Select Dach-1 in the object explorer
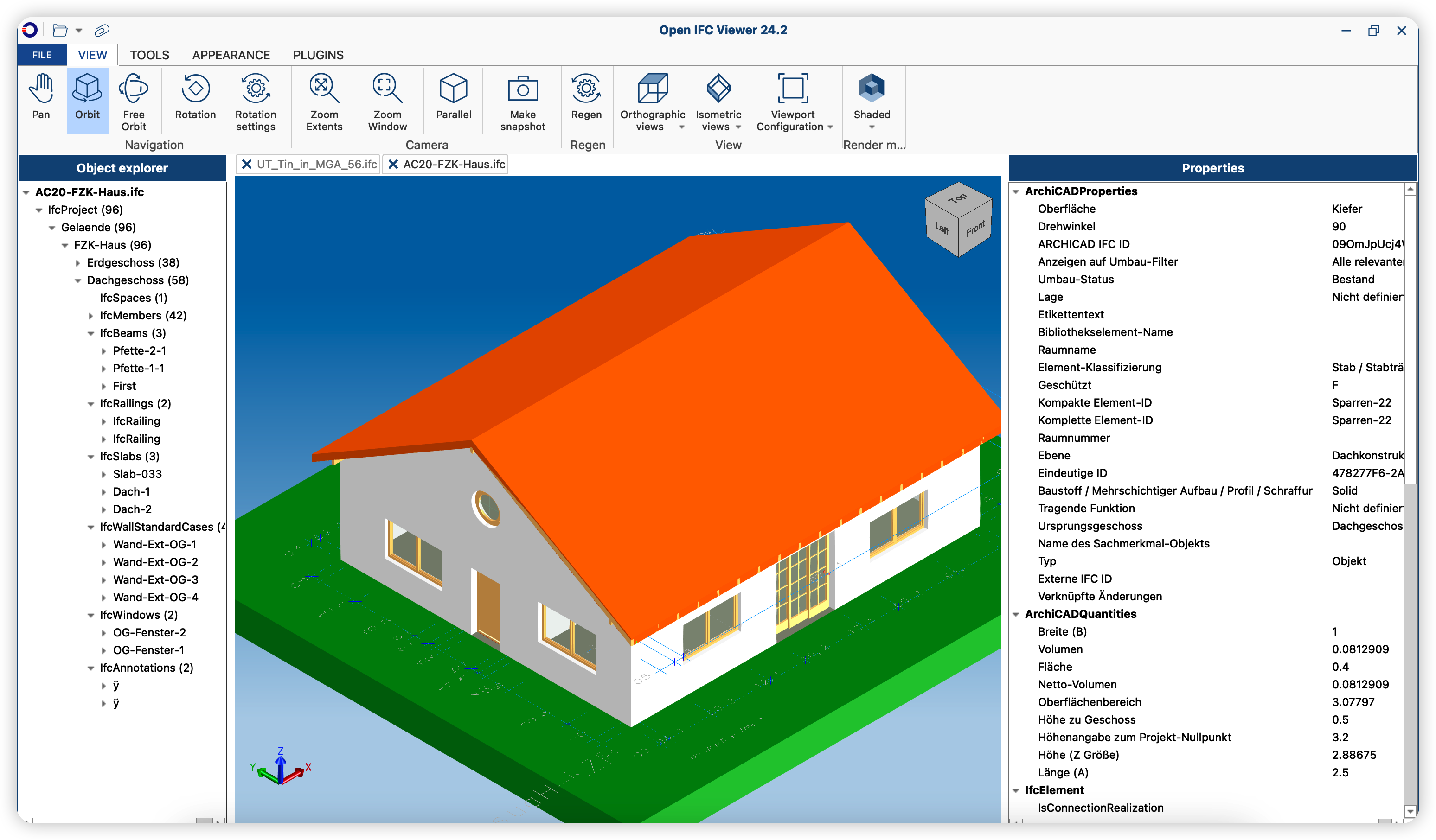This screenshot has width=1436, height=840. [x=131, y=491]
